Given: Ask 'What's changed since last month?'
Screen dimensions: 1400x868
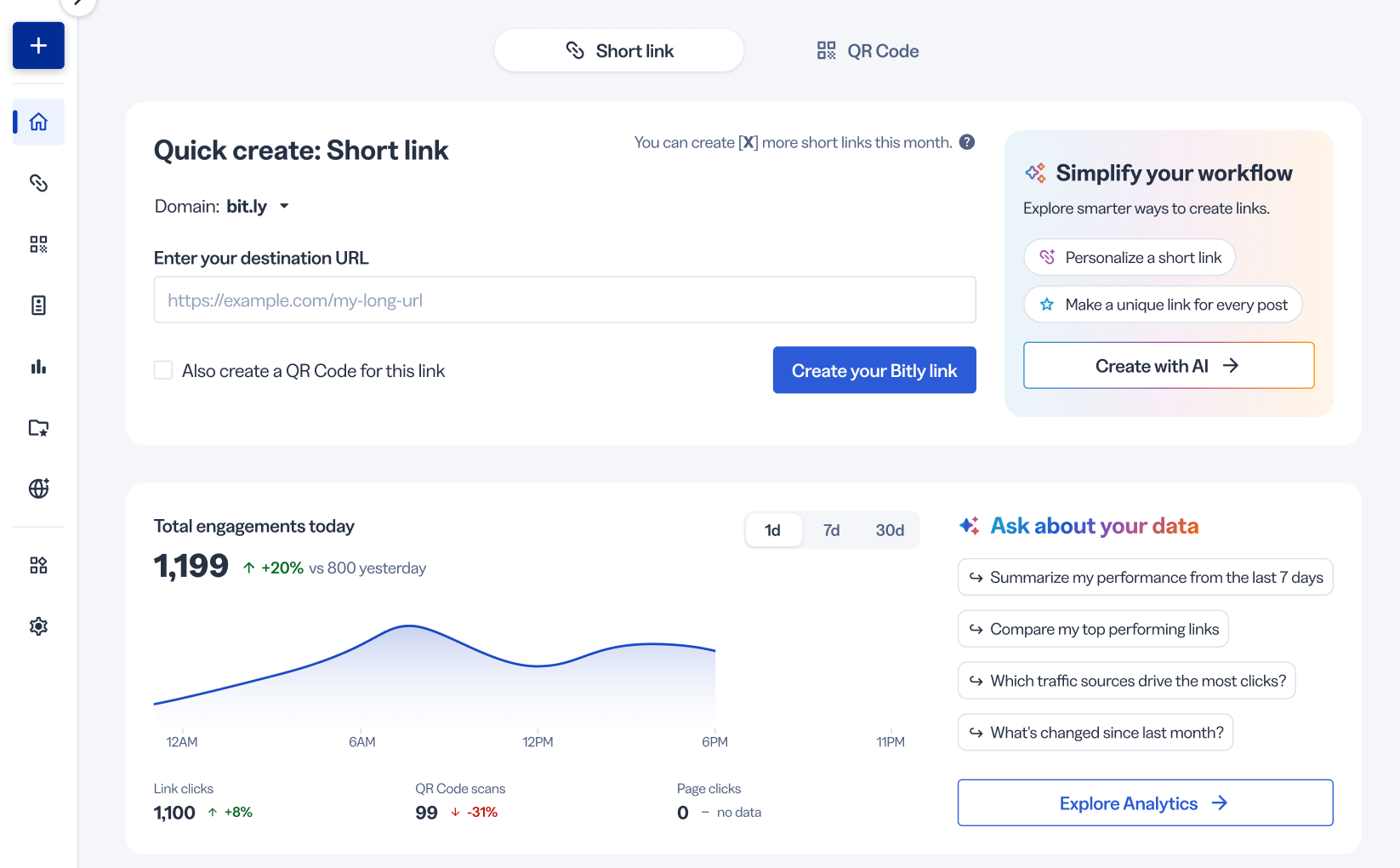Looking at the screenshot, I should [1096, 733].
